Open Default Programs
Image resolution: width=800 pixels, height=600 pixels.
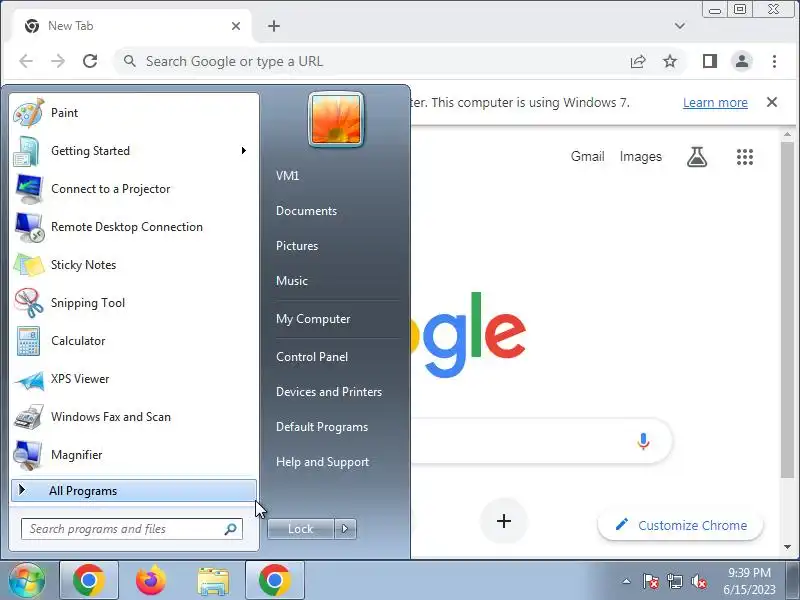[x=321, y=427]
